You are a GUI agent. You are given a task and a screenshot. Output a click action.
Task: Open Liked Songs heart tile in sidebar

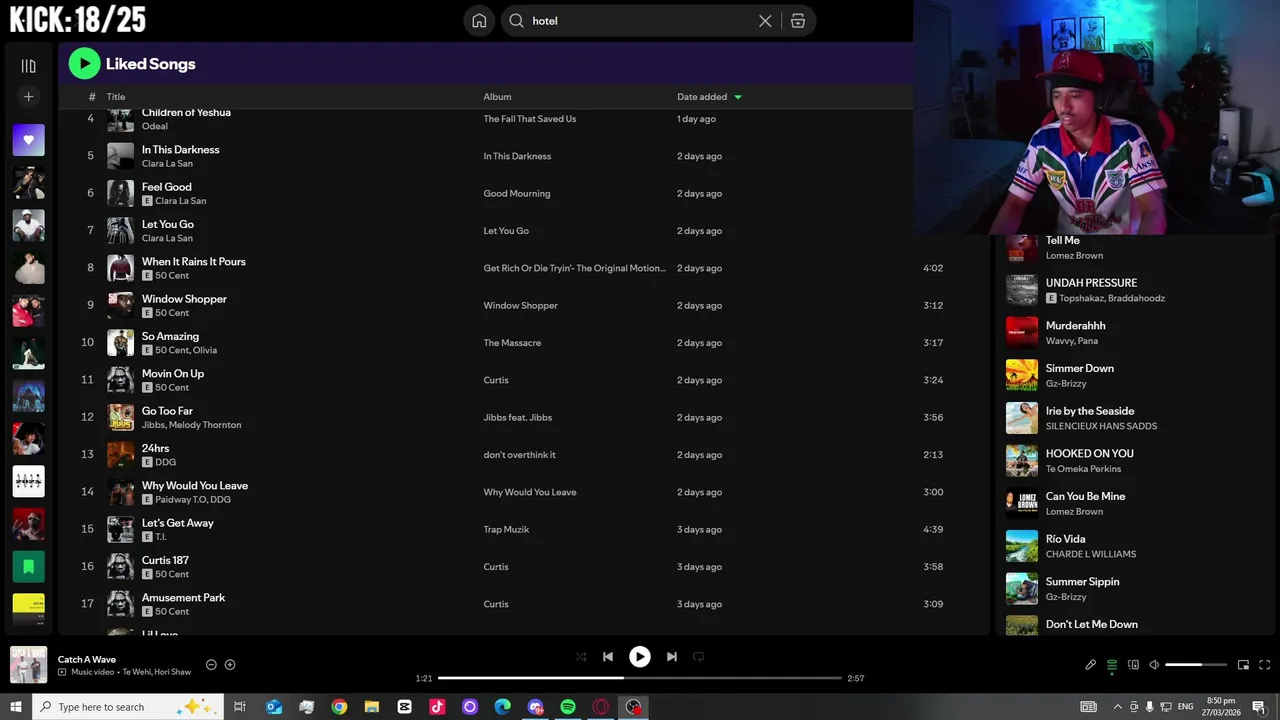[x=28, y=140]
